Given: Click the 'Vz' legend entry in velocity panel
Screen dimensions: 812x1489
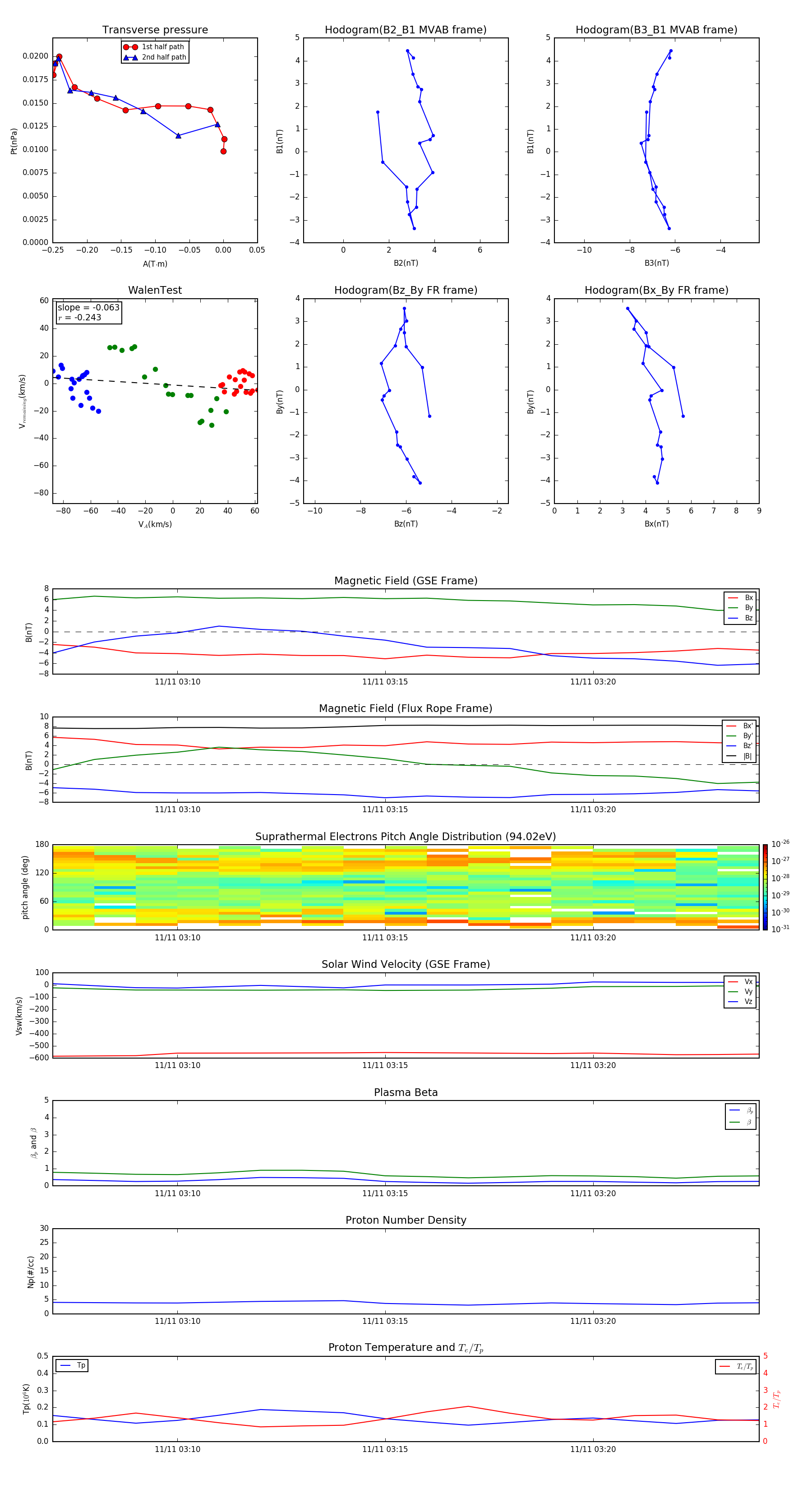Looking at the screenshot, I should pos(741,1002).
